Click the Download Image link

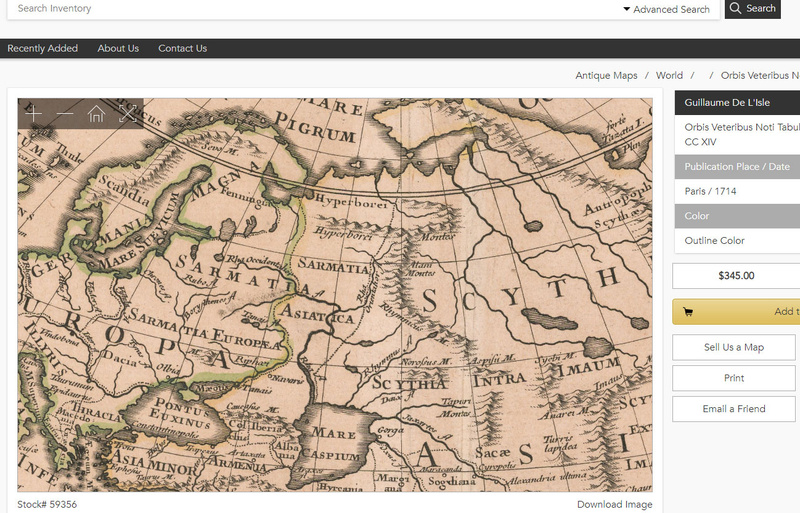614,505
